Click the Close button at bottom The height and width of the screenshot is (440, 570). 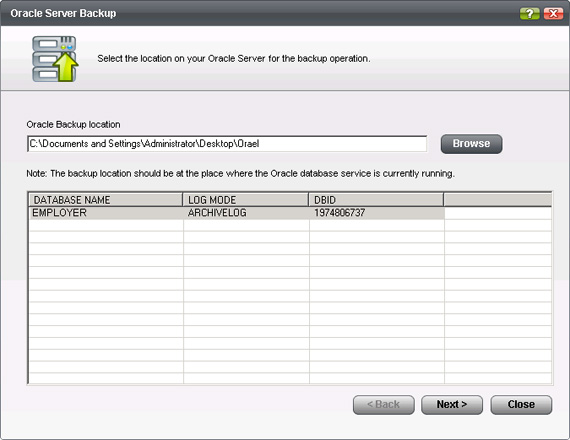click(x=521, y=405)
